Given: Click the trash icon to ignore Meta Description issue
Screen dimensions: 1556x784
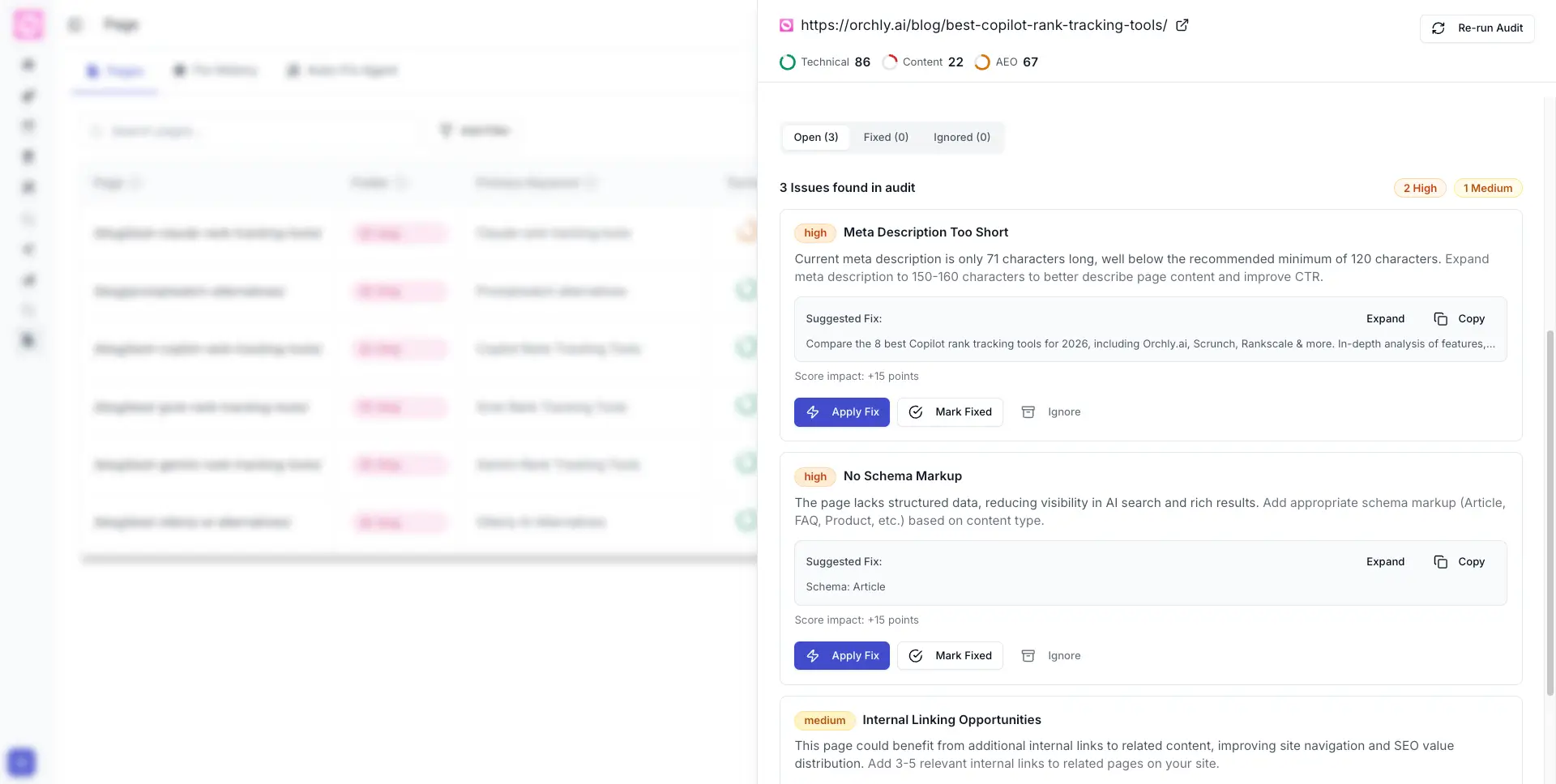Looking at the screenshot, I should pos(1028,411).
